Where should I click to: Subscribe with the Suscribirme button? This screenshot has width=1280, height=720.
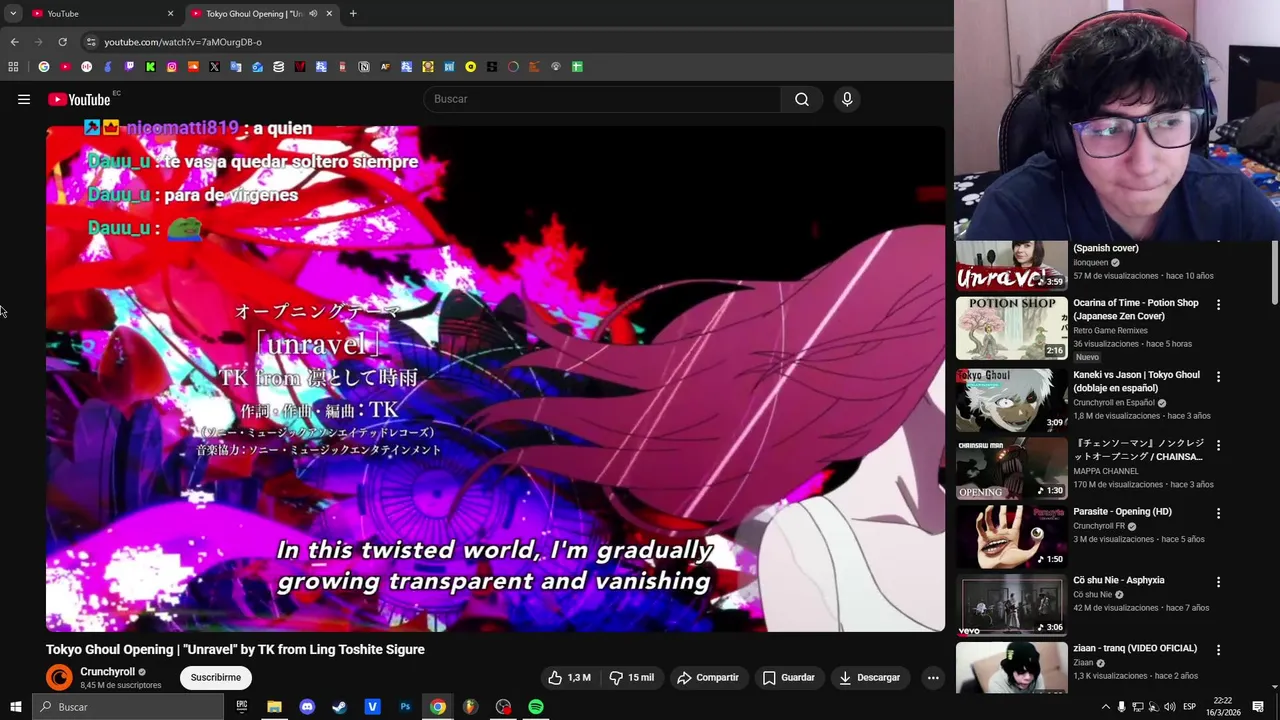[x=216, y=677]
